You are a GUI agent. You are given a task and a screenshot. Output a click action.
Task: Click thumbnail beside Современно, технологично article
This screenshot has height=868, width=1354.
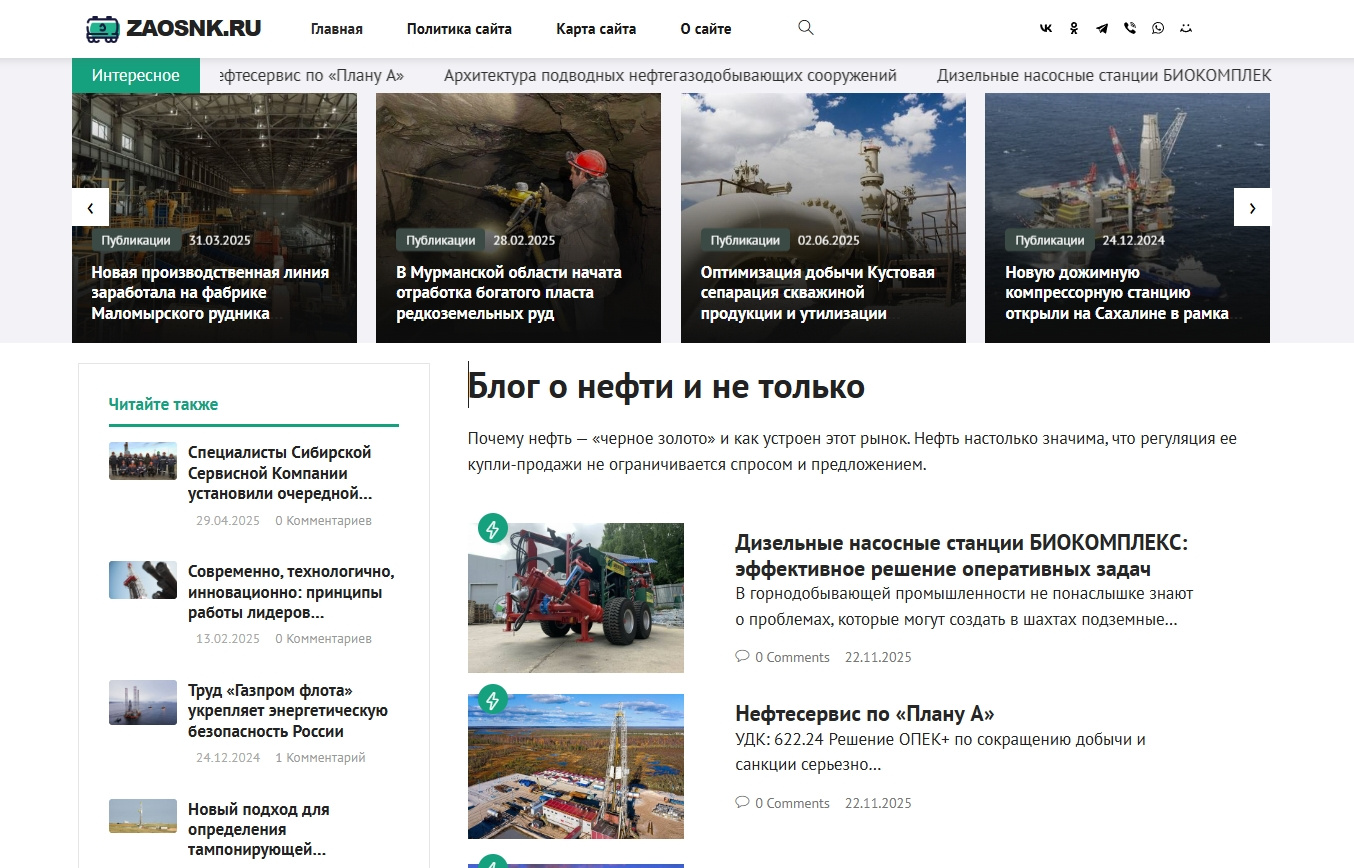click(143, 580)
